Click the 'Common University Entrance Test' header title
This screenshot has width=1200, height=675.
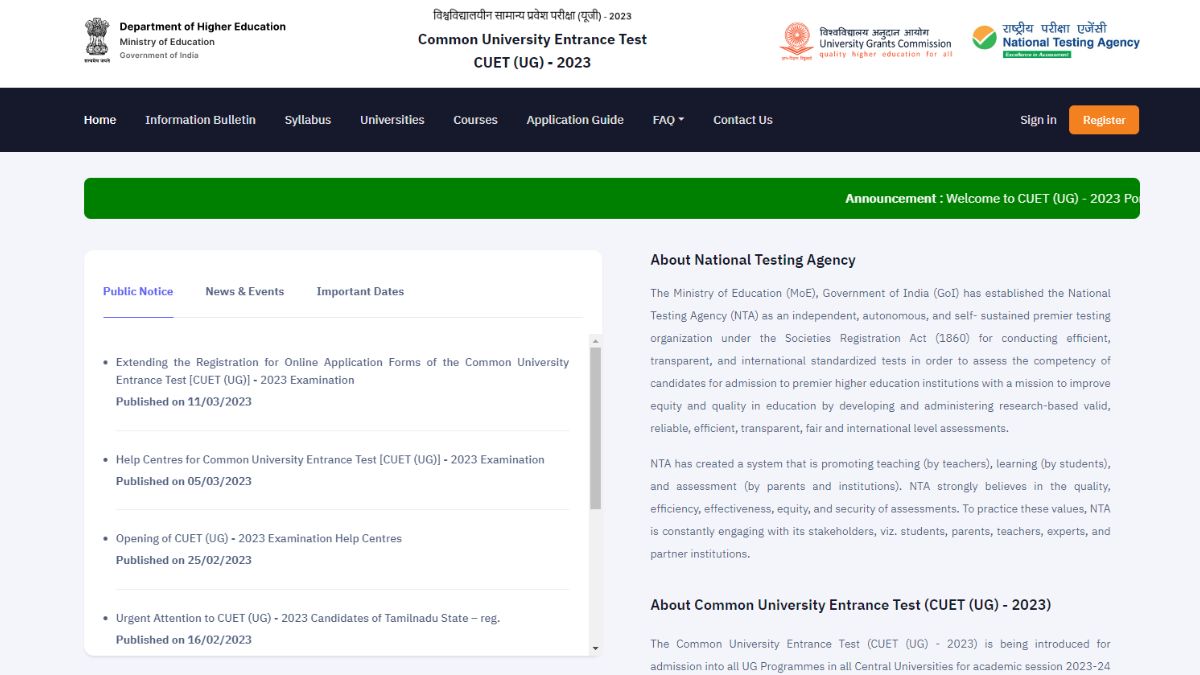532,40
